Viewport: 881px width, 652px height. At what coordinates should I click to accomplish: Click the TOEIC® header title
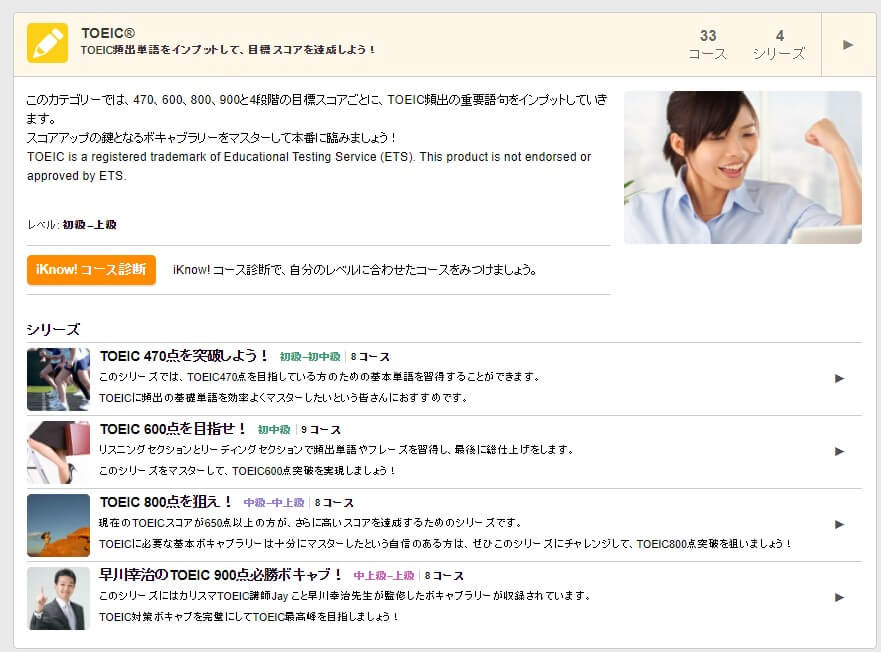click(x=108, y=33)
